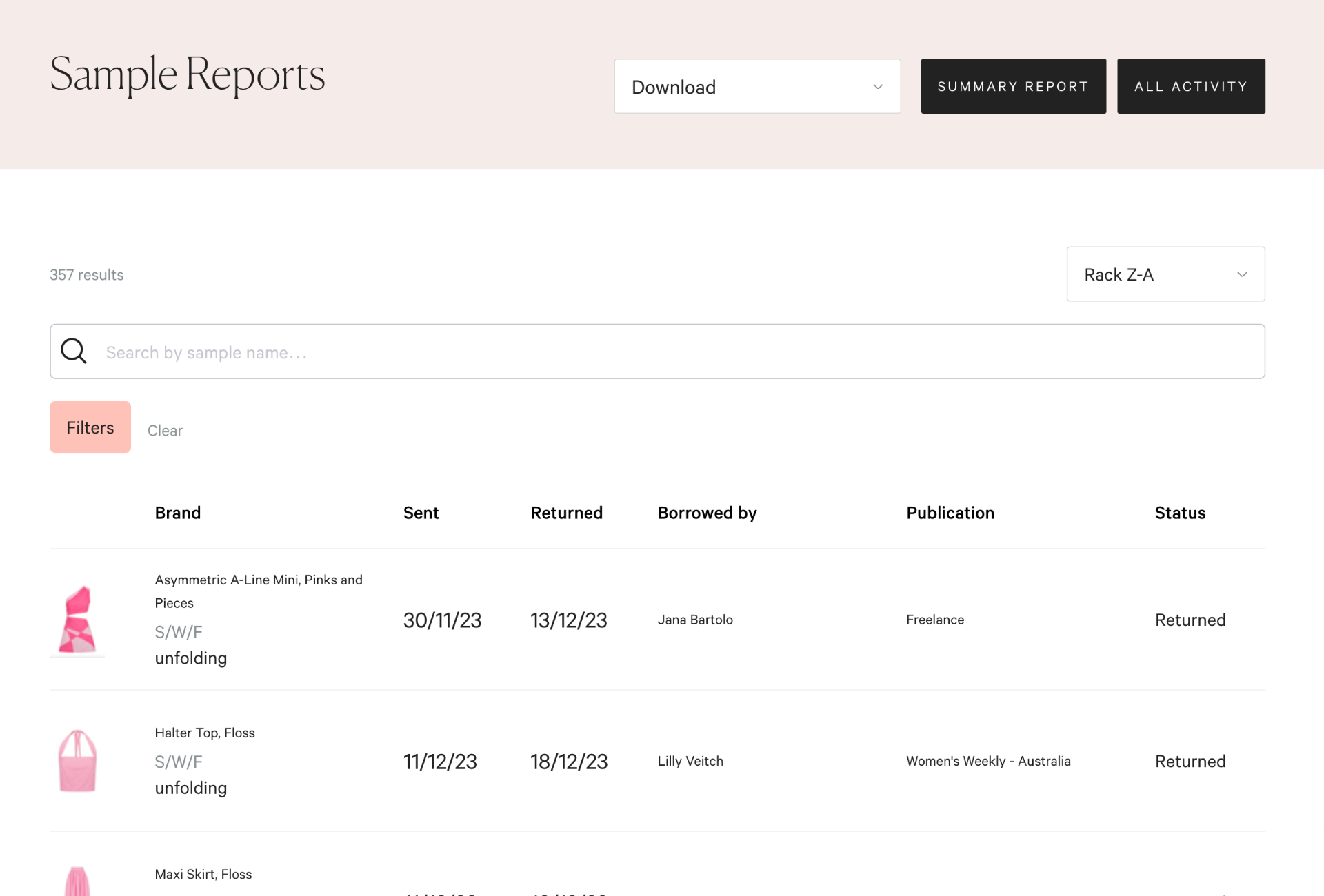This screenshot has width=1324, height=896.
Task: Click the Status column header
Action: pos(1180,513)
